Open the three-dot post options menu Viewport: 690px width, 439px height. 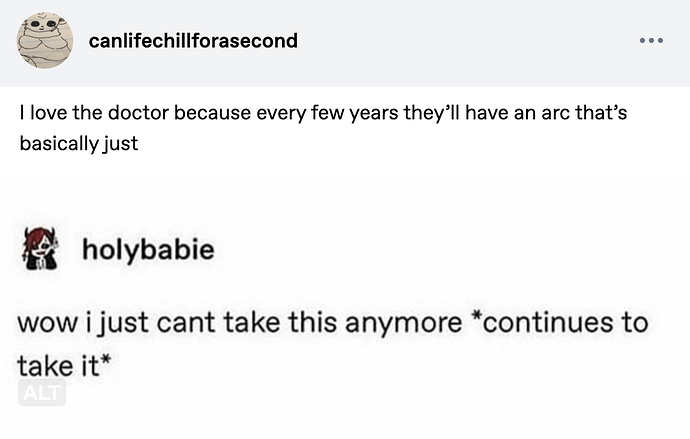[651, 40]
